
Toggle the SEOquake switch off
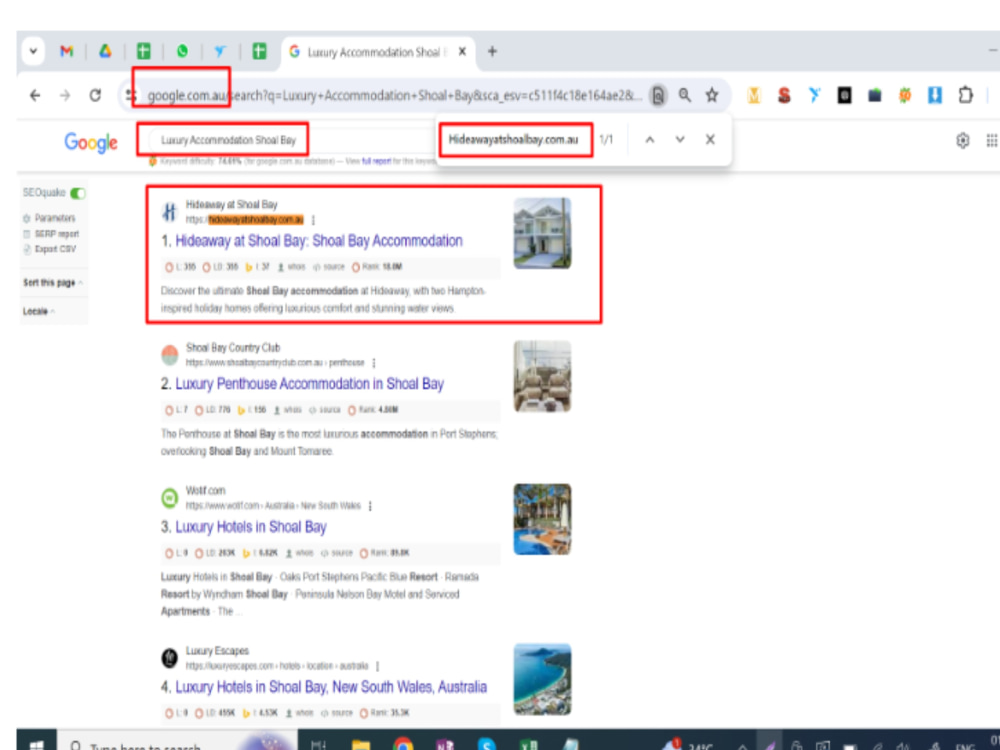(78, 193)
